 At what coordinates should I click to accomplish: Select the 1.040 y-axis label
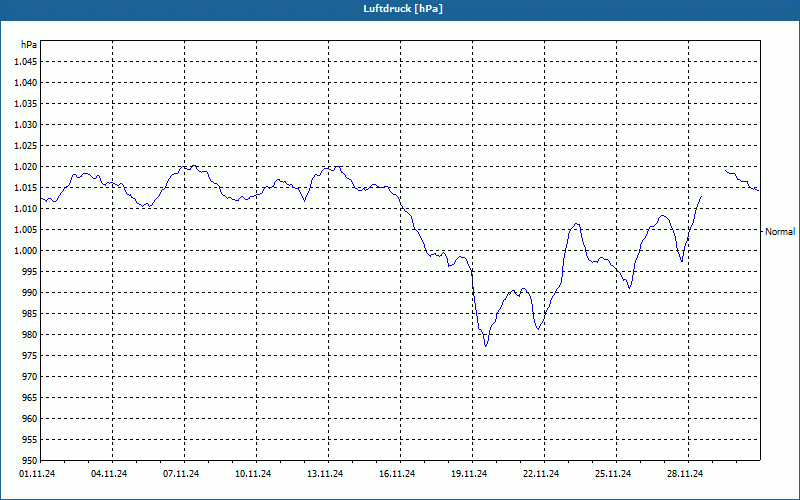click(x=26, y=83)
